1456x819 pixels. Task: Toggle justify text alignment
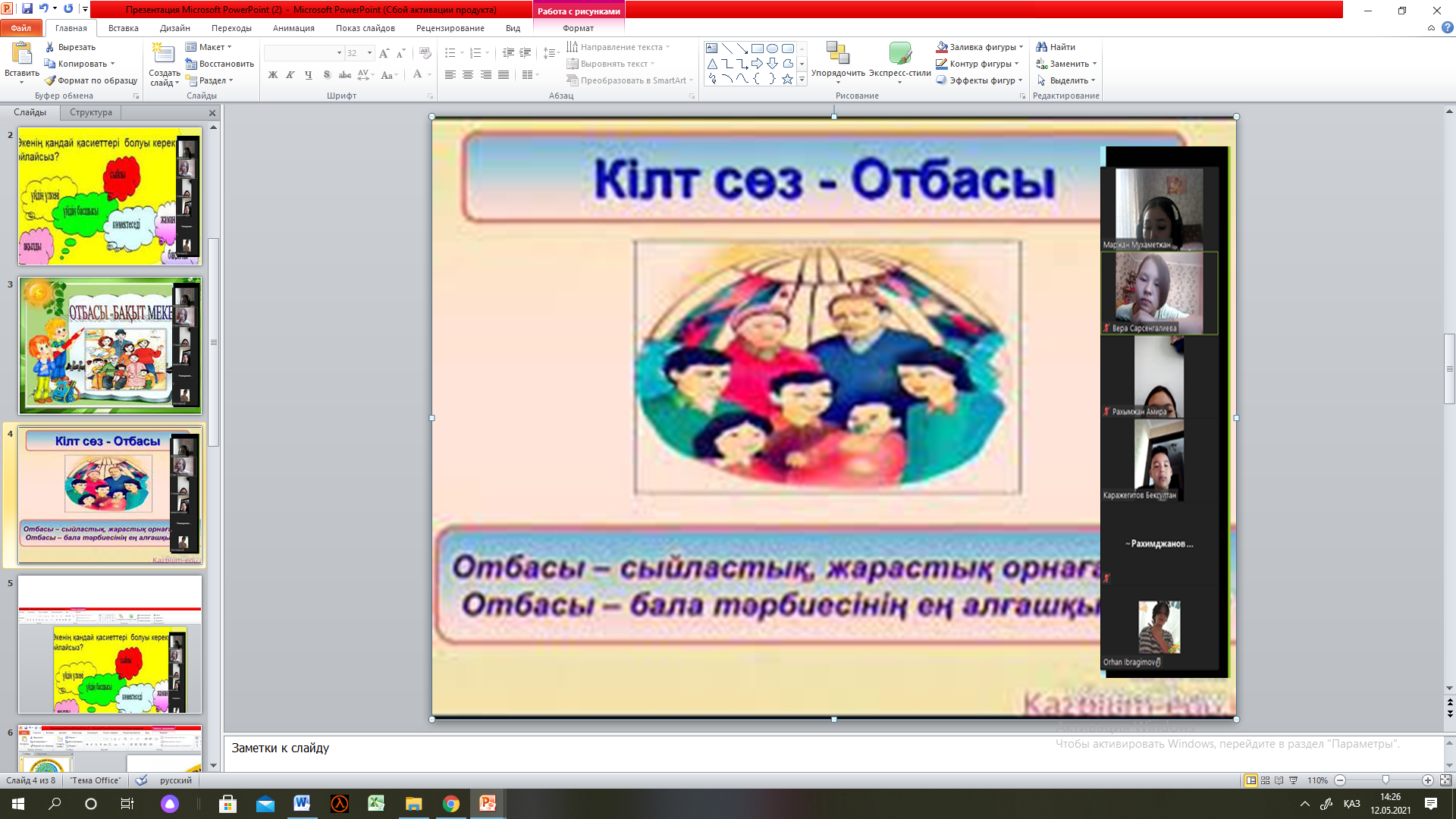(504, 75)
